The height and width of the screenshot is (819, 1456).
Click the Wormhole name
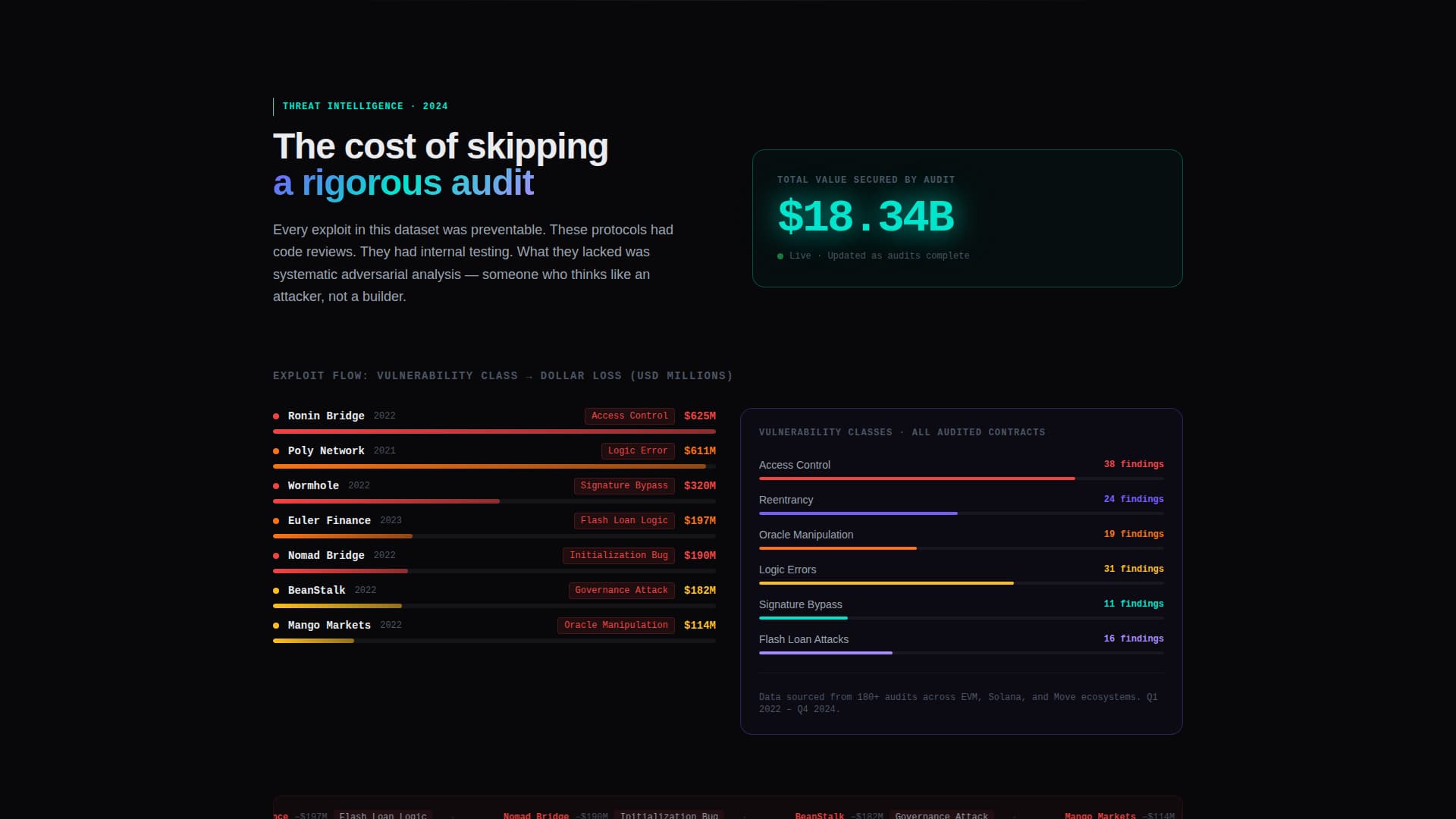313,485
